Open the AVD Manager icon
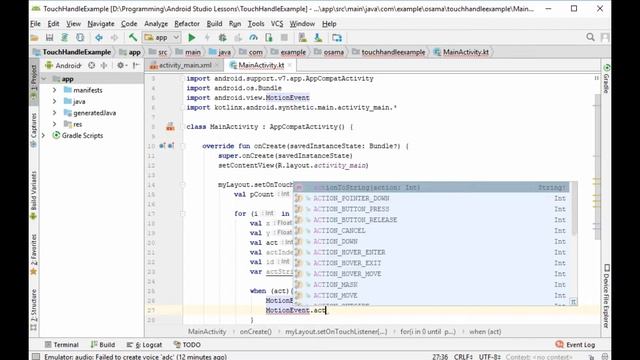The width and height of the screenshot is (640, 360). [302, 38]
